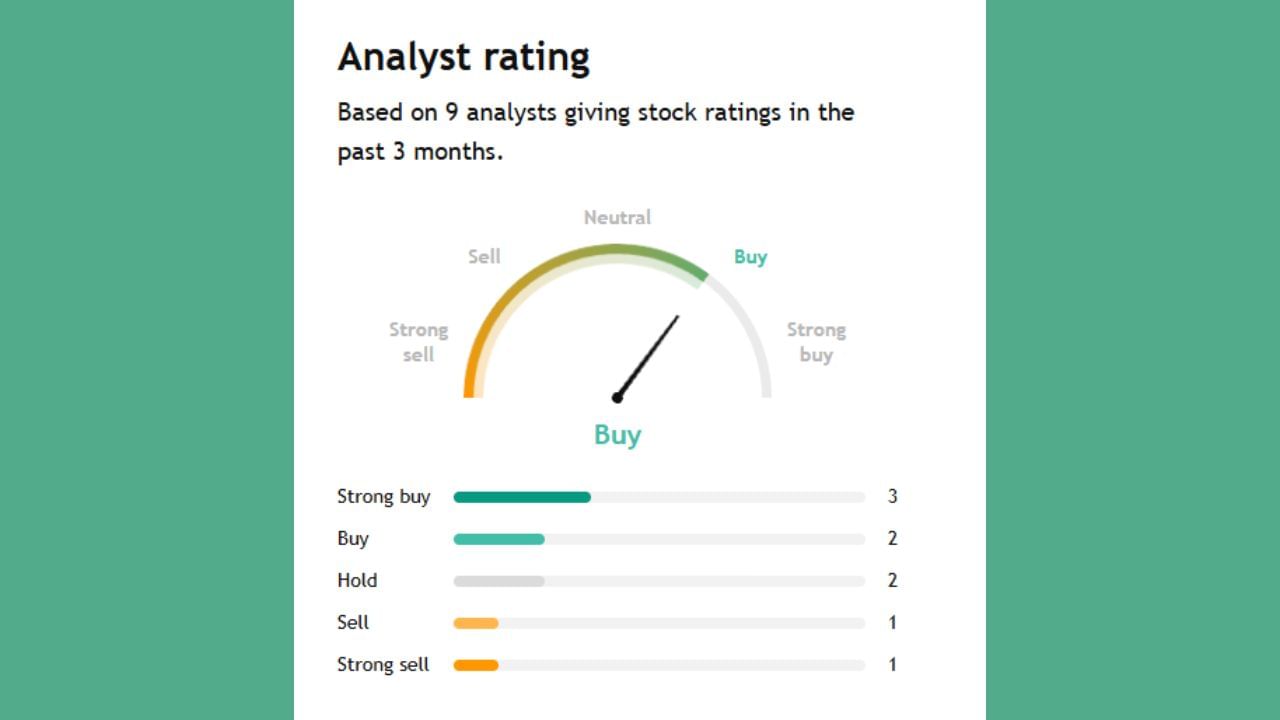Click the large Buy rating result text
The height and width of the screenshot is (720, 1280).
coord(617,434)
